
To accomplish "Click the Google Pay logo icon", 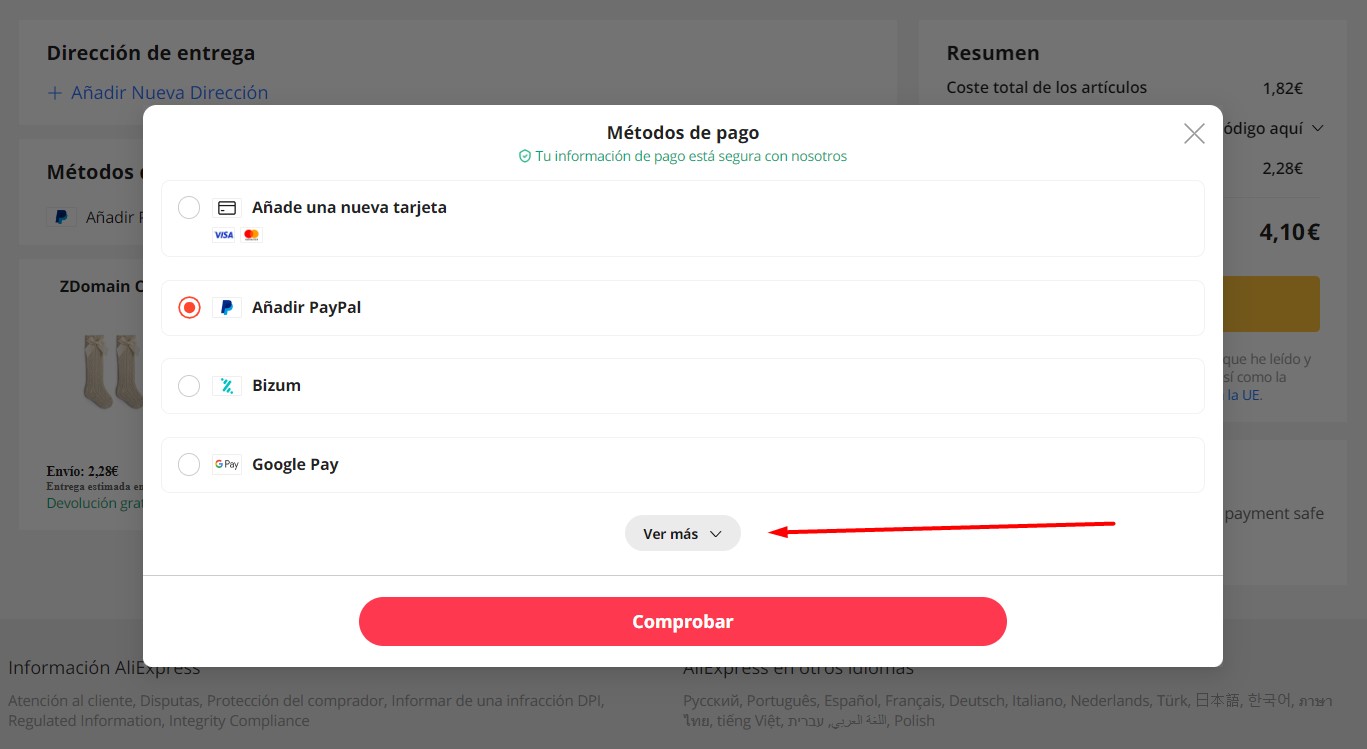I will (227, 465).
